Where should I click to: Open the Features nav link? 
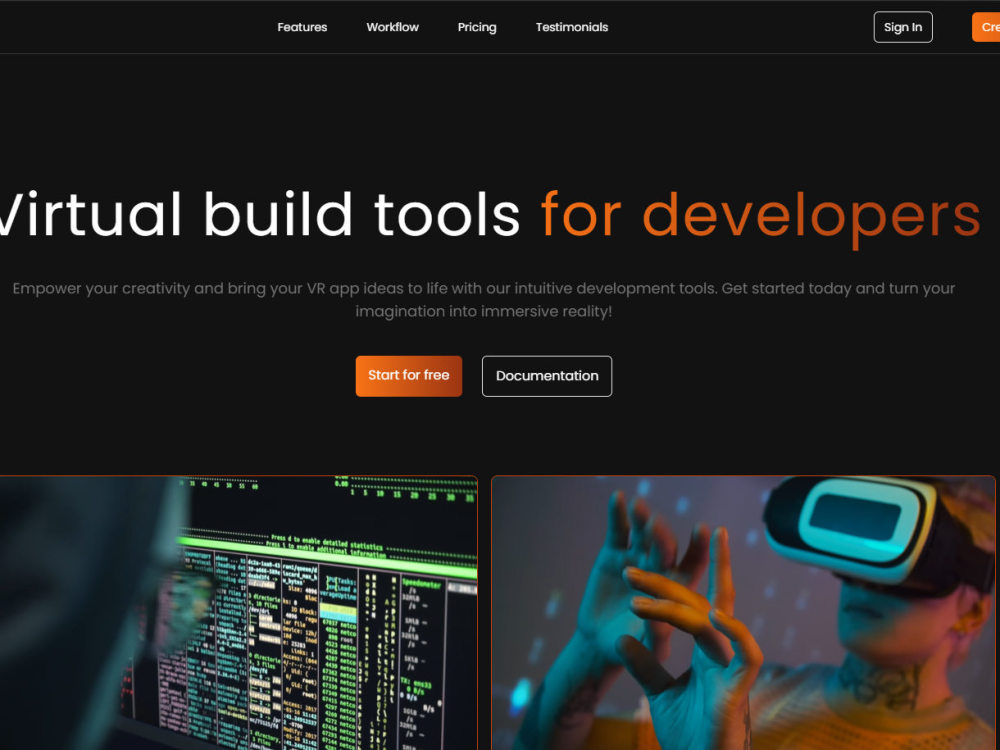click(302, 27)
